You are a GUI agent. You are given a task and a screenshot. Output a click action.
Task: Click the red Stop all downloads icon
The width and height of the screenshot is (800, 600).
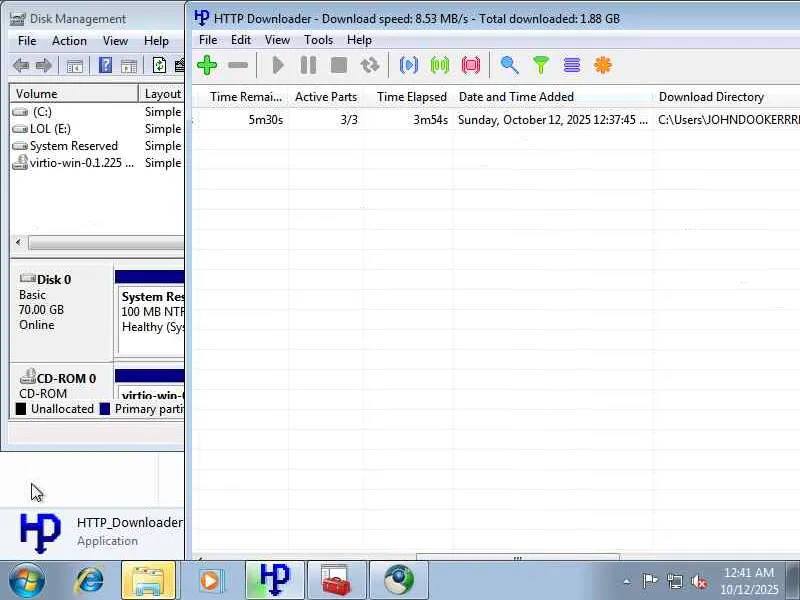coord(470,65)
